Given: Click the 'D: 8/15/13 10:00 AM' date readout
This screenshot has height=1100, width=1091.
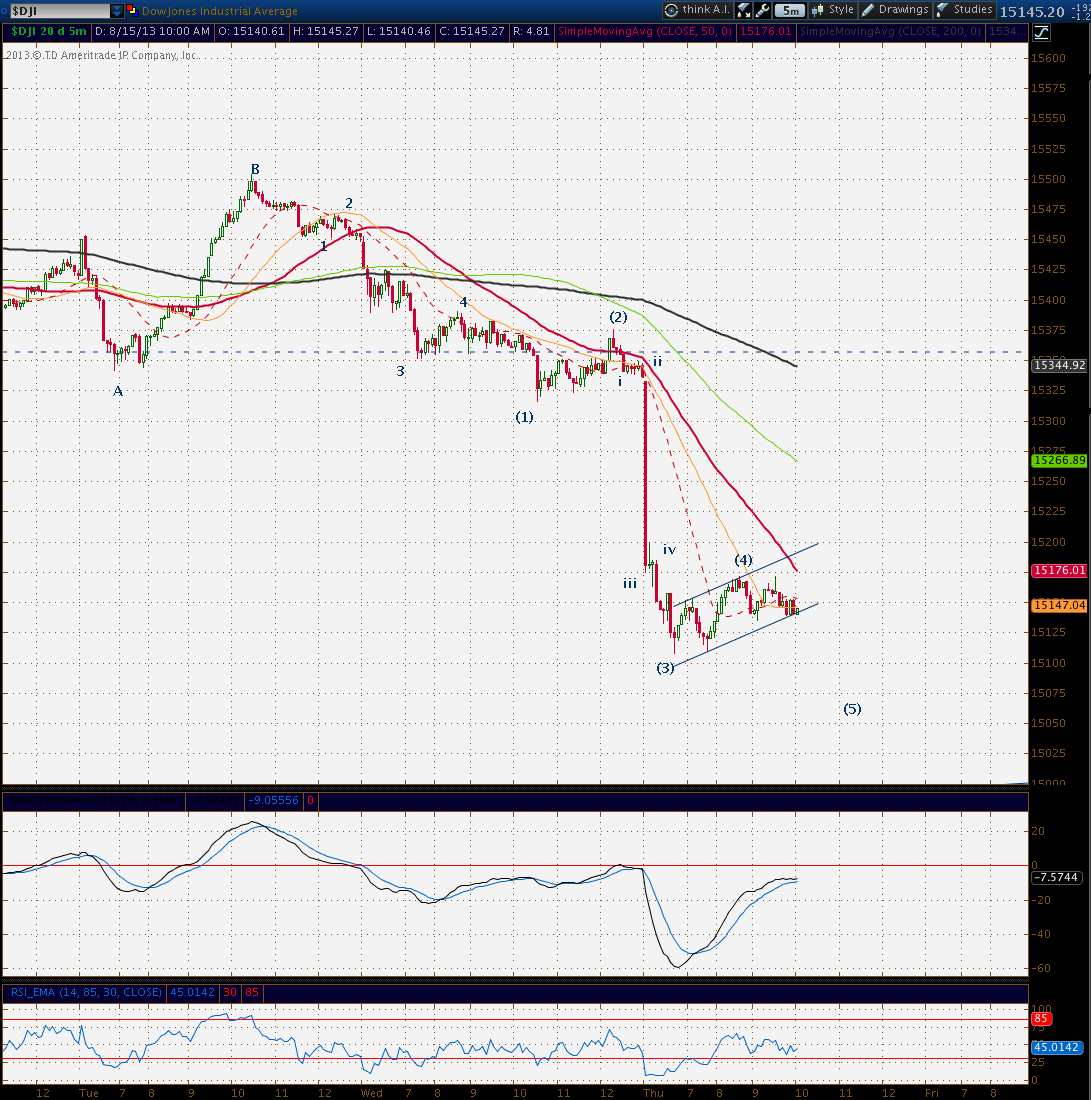Looking at the screenshot, I should (152, 32).
